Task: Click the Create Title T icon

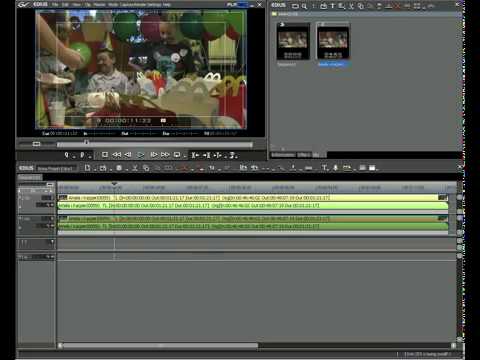Action: coord(324,168)
